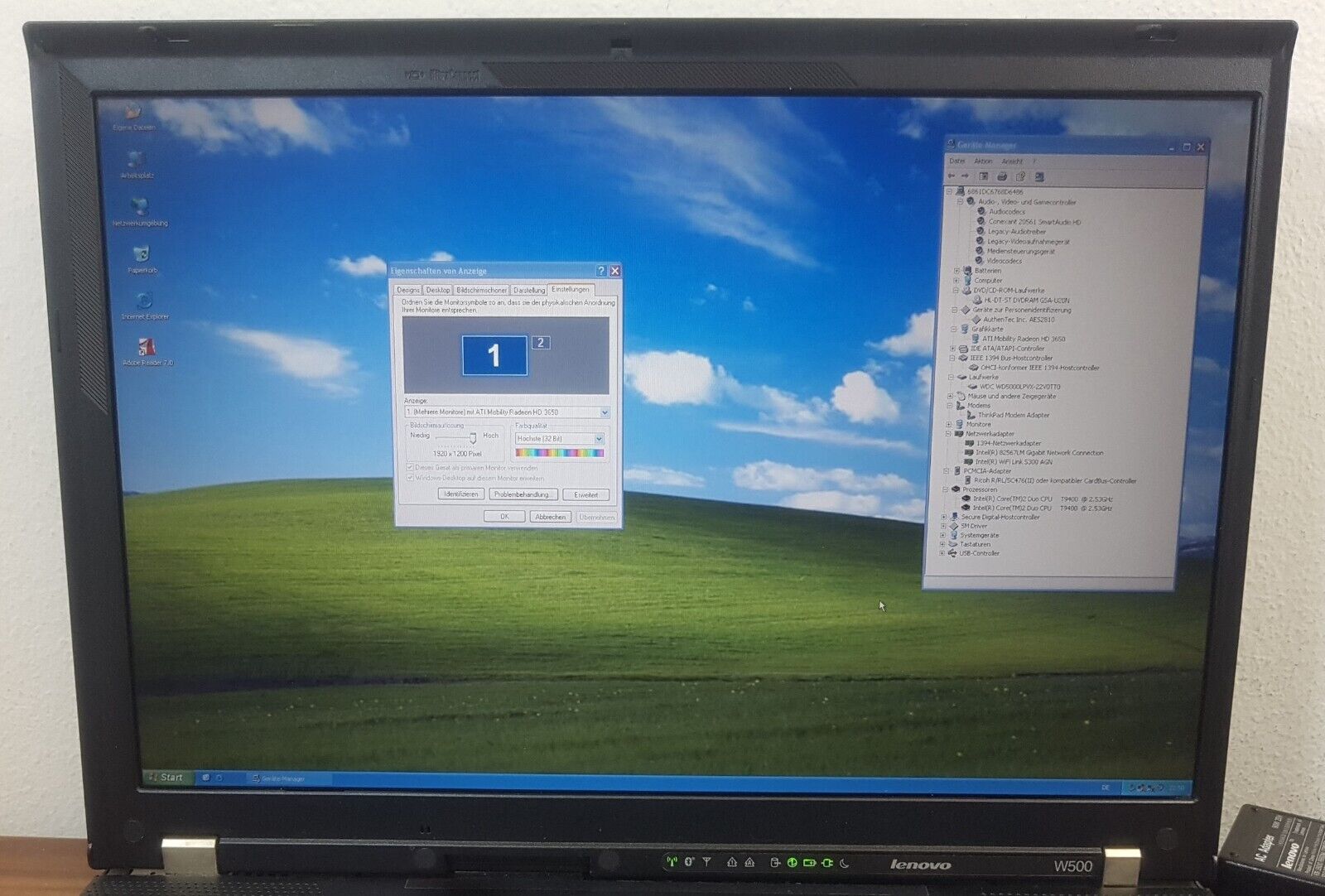
Task: Click the Back arrow in Geräte-Manager toolbar
Action: point(951,176)
